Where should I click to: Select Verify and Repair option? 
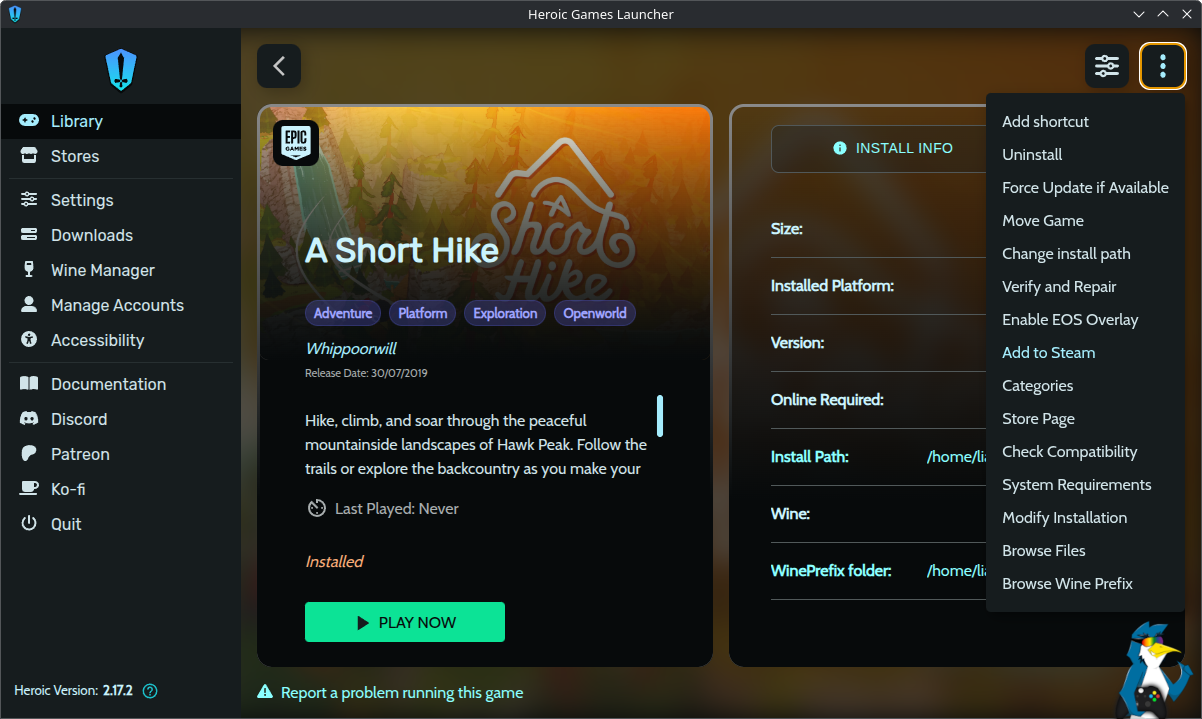click(x=1059, y=287)
